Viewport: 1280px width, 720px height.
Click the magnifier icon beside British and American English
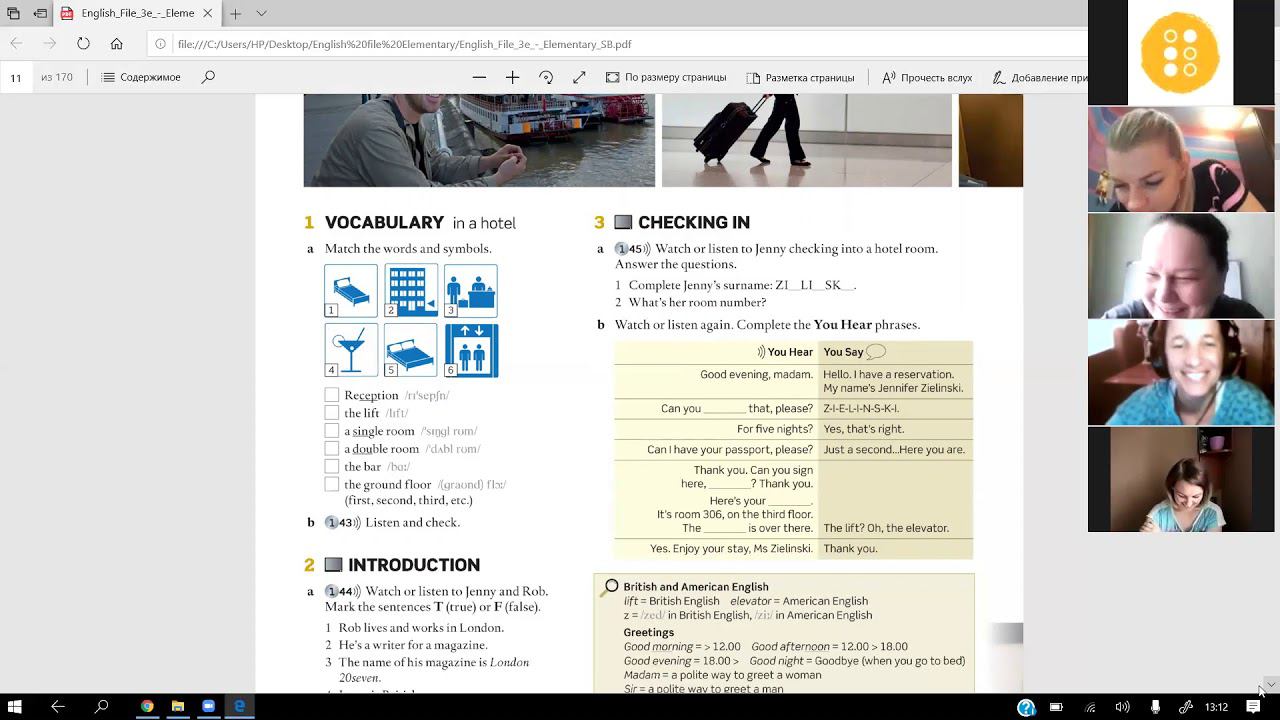coord(609,588)
